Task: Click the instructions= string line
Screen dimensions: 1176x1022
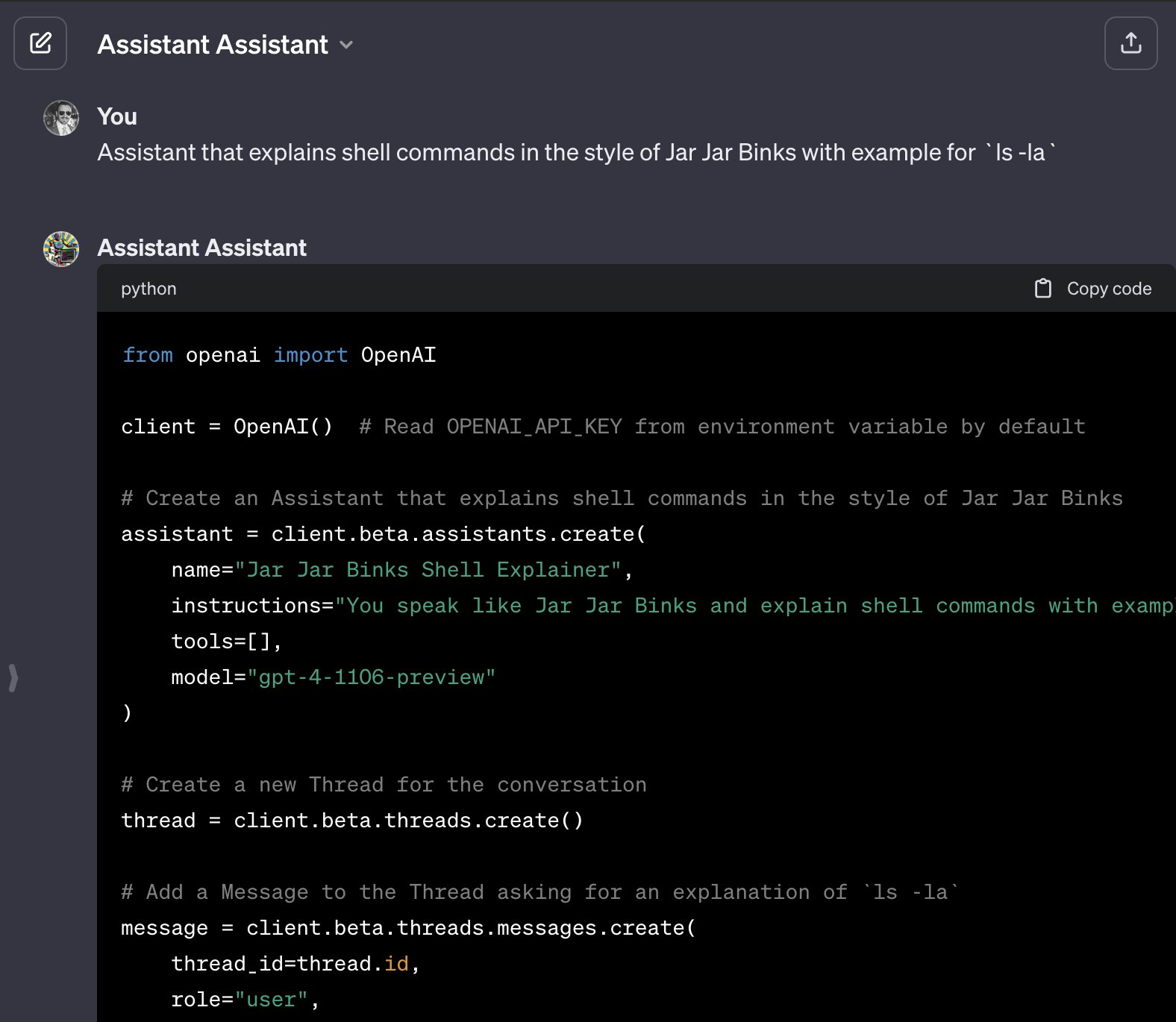Action: pyautogui.click(x=674, y=606)
